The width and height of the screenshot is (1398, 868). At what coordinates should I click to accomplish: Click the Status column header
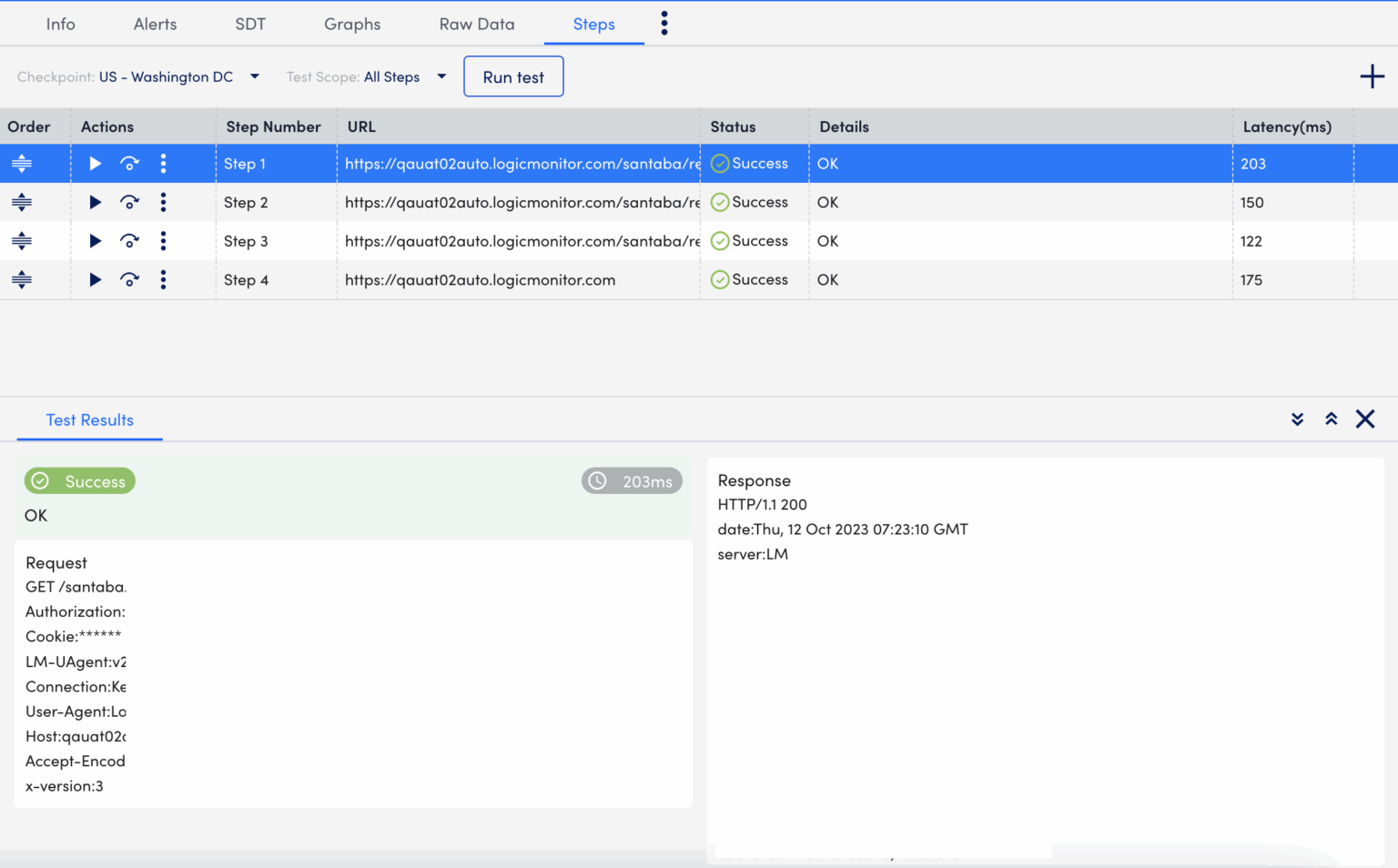733,126
